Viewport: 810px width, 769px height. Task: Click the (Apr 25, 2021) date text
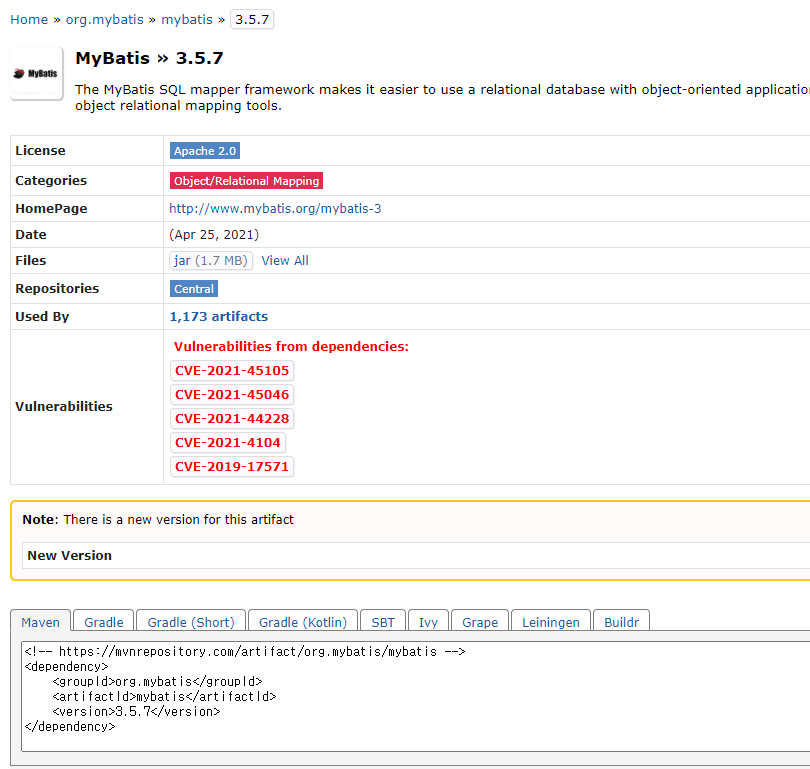point(214,234)
